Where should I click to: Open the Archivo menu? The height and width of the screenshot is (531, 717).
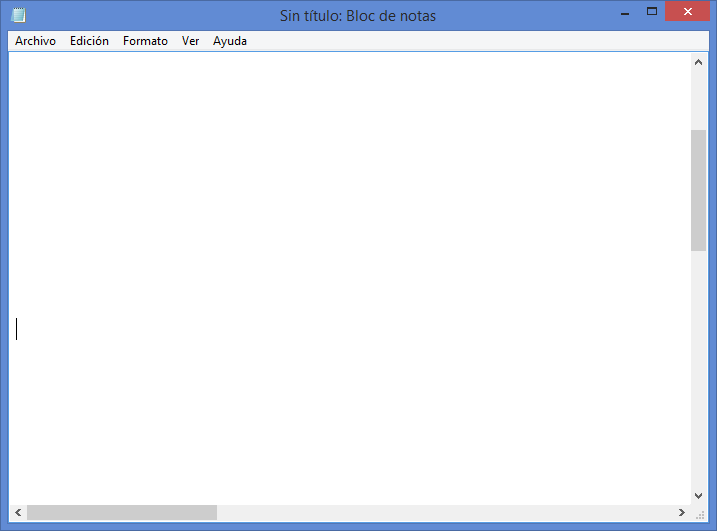pyautogui.click(x=35, y=41)
